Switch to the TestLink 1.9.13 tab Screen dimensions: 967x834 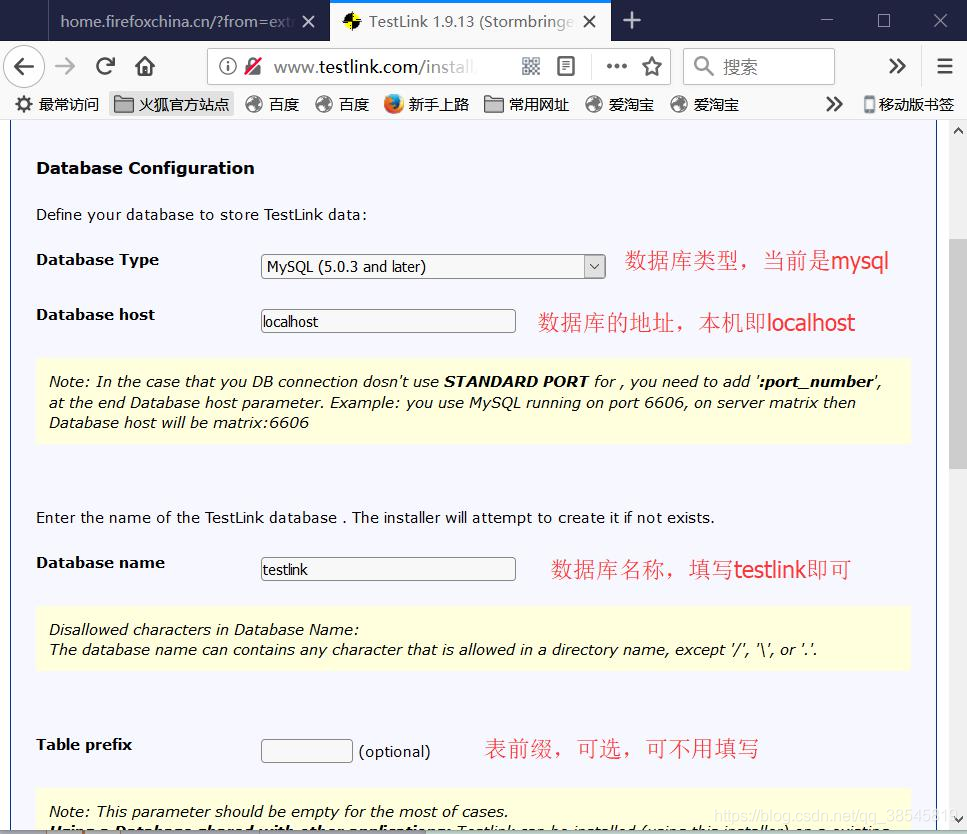pyautogui.click(x=469, y=22)
